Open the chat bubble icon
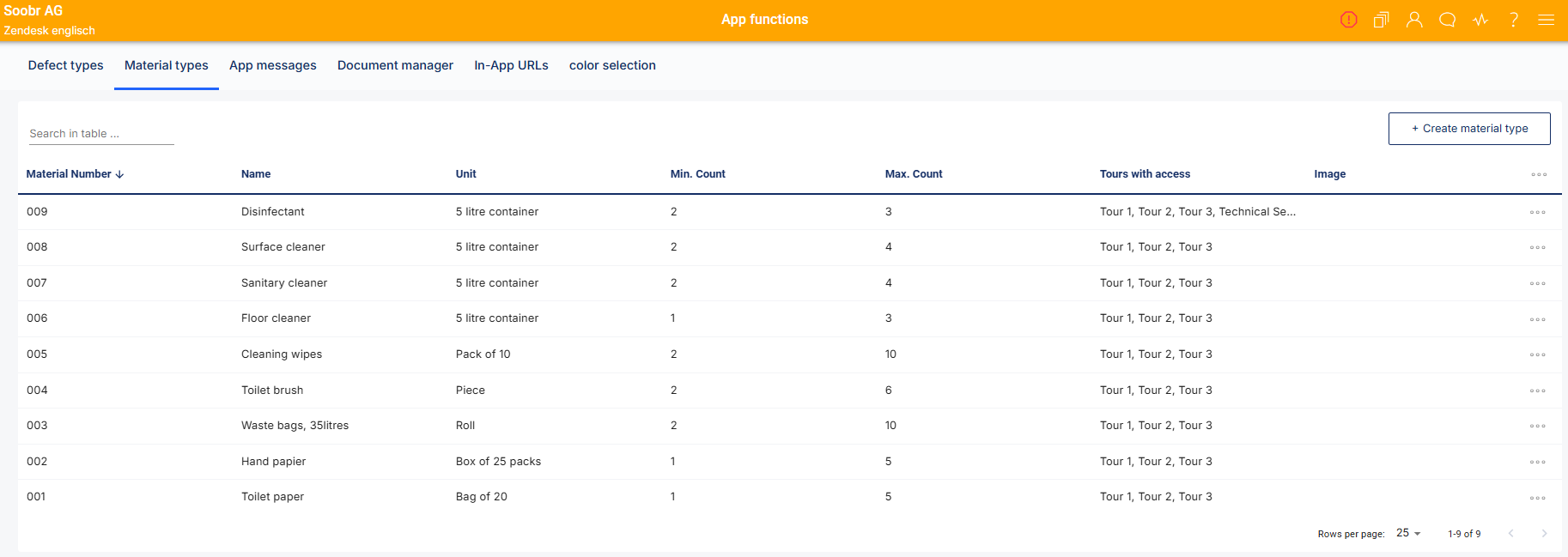This screenshot has width=1568, height=557. pyautogui.click(x=1447, y=20)
